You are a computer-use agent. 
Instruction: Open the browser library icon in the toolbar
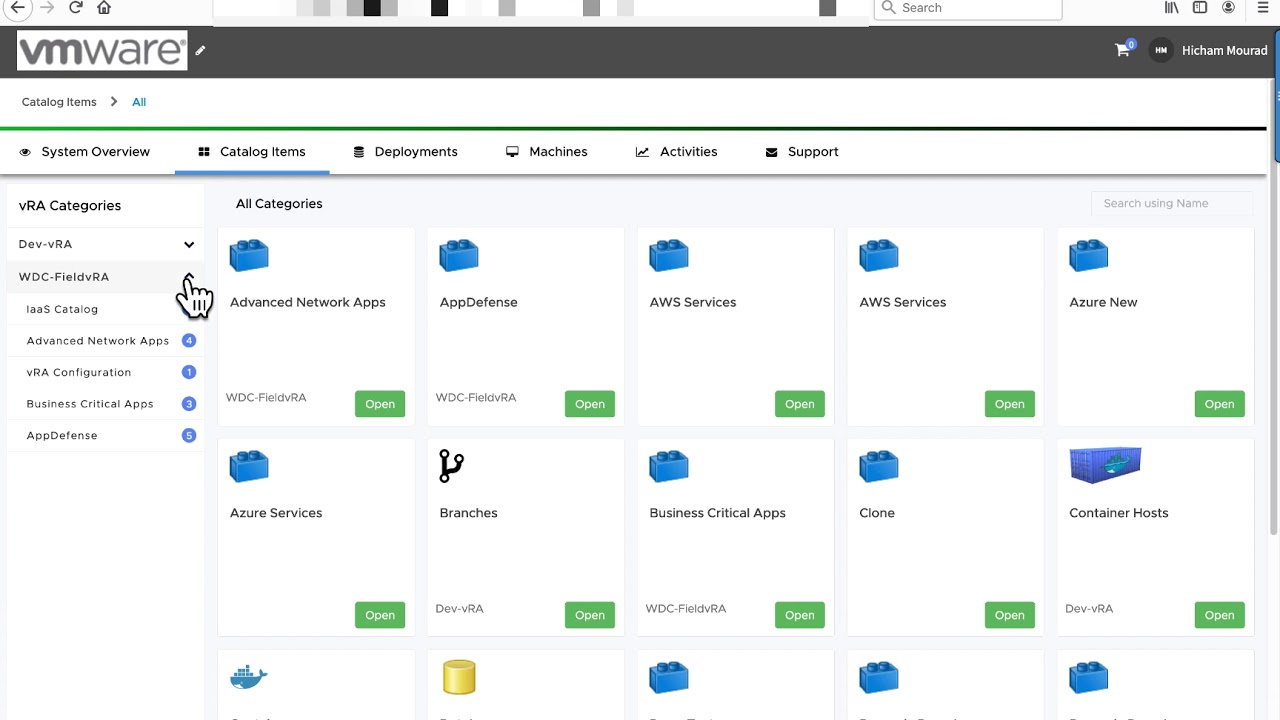click(x=1171, y=8)
